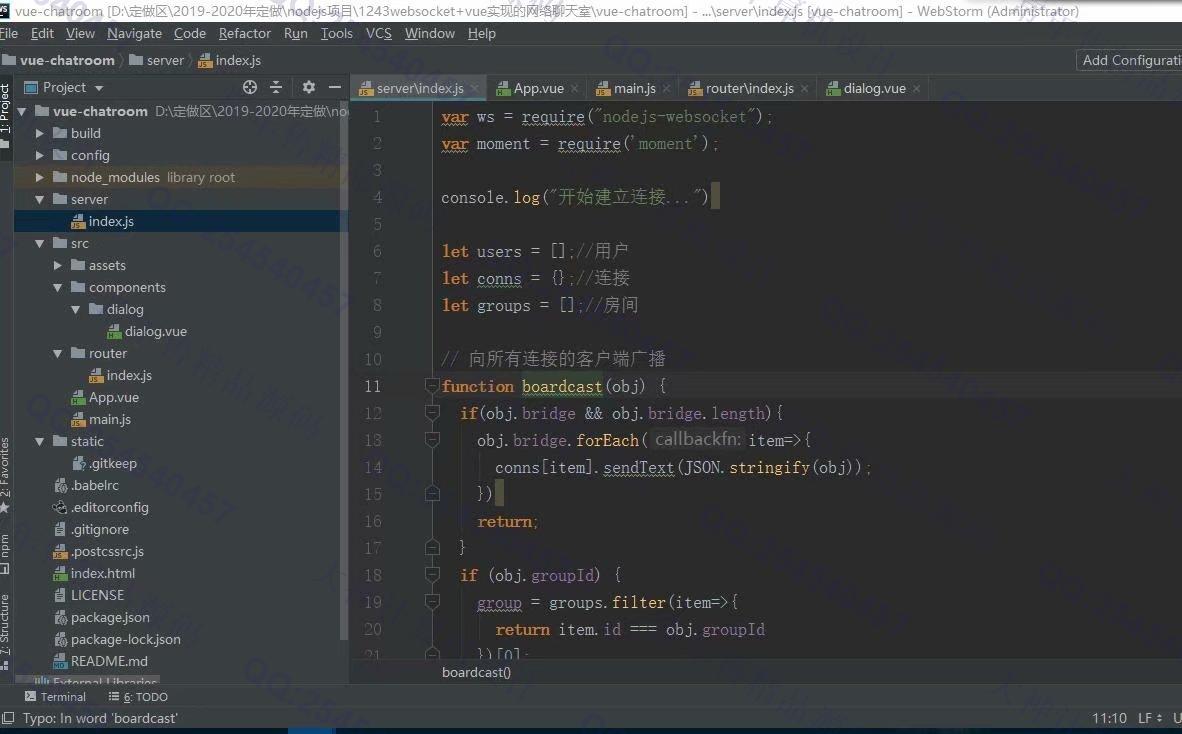The image size is (1182, 734).
Task: Collapse the components folder
Action: pyautogui.click(x=57, y=288)
